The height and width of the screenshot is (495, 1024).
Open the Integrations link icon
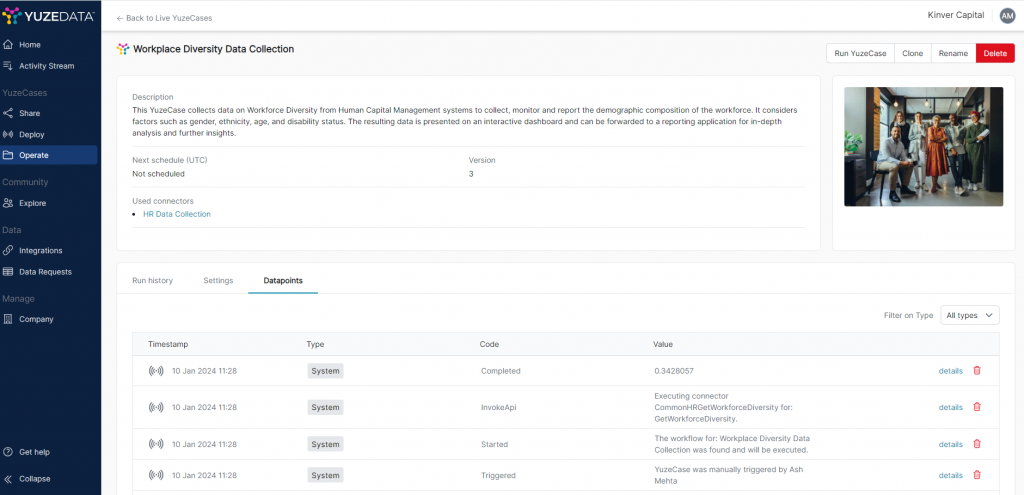pyautogui.click(x=8, y=251)
